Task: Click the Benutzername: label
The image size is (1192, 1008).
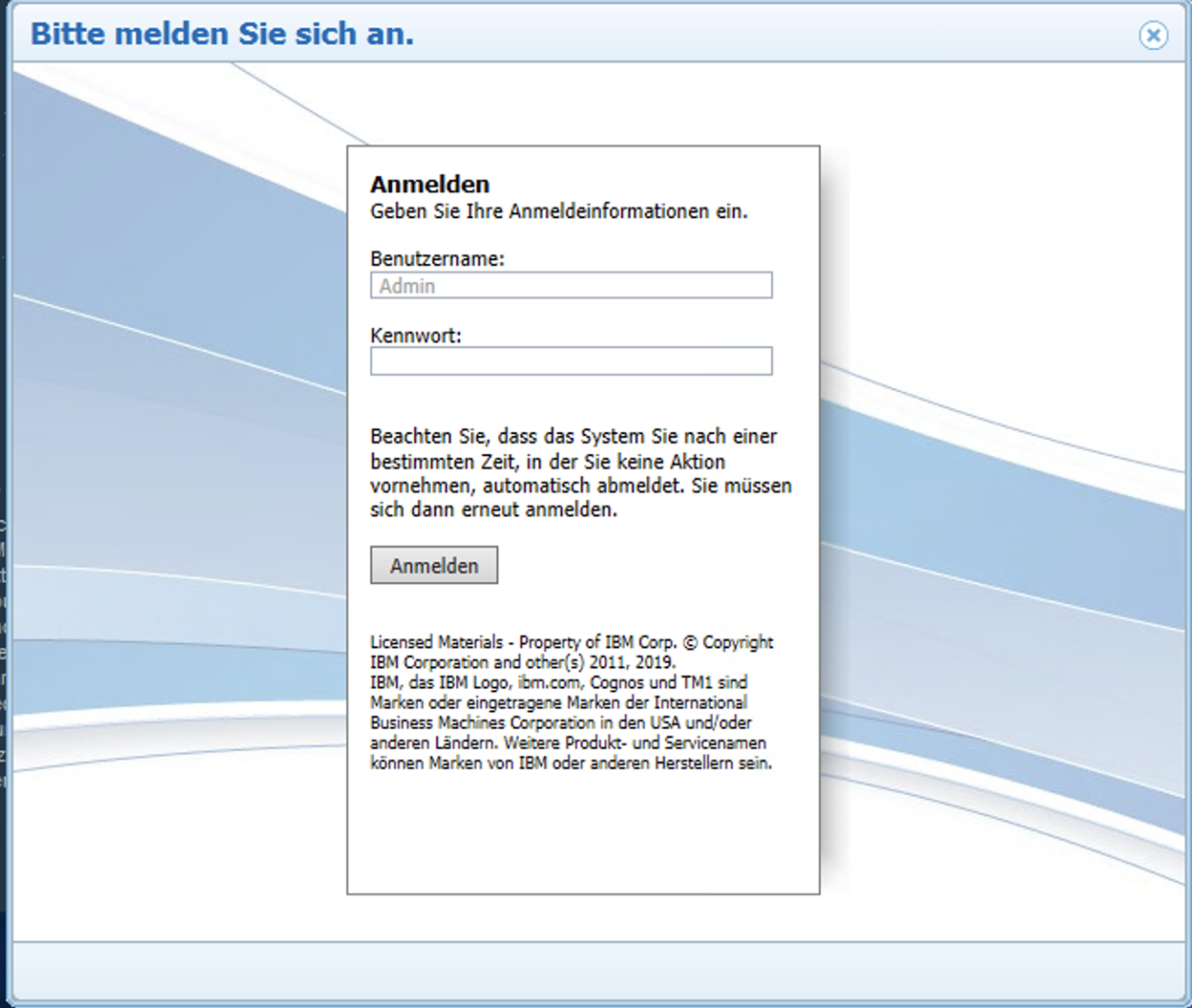Action: pos(437,258)
